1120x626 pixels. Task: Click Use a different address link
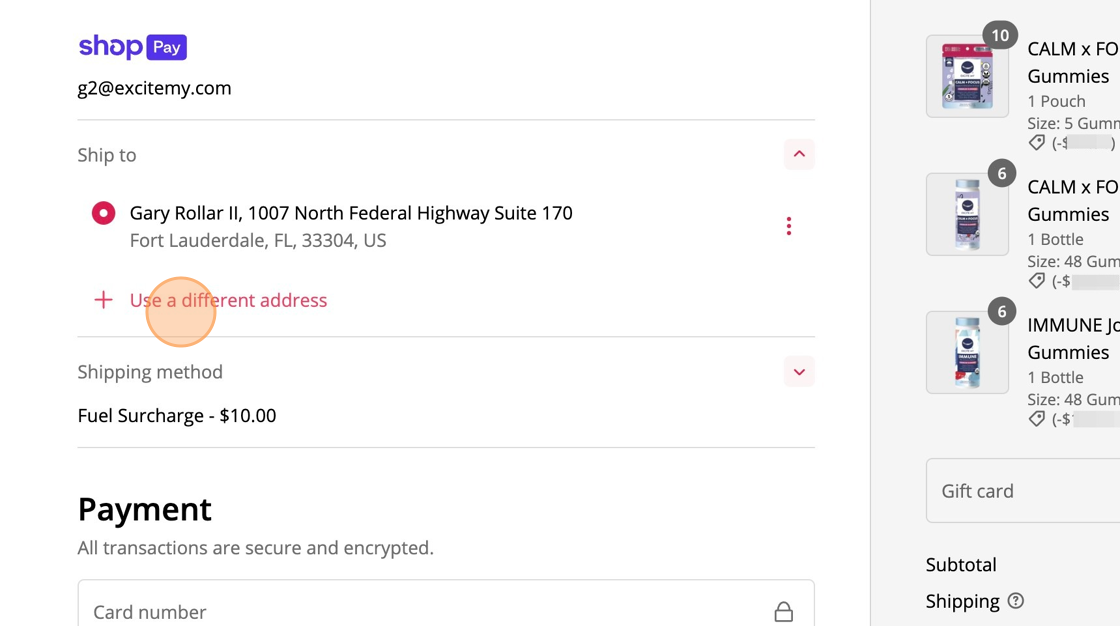click(229, 300)
